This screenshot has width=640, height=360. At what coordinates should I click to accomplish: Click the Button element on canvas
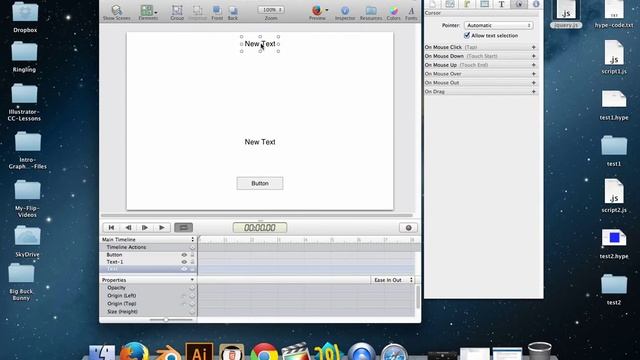260,183
